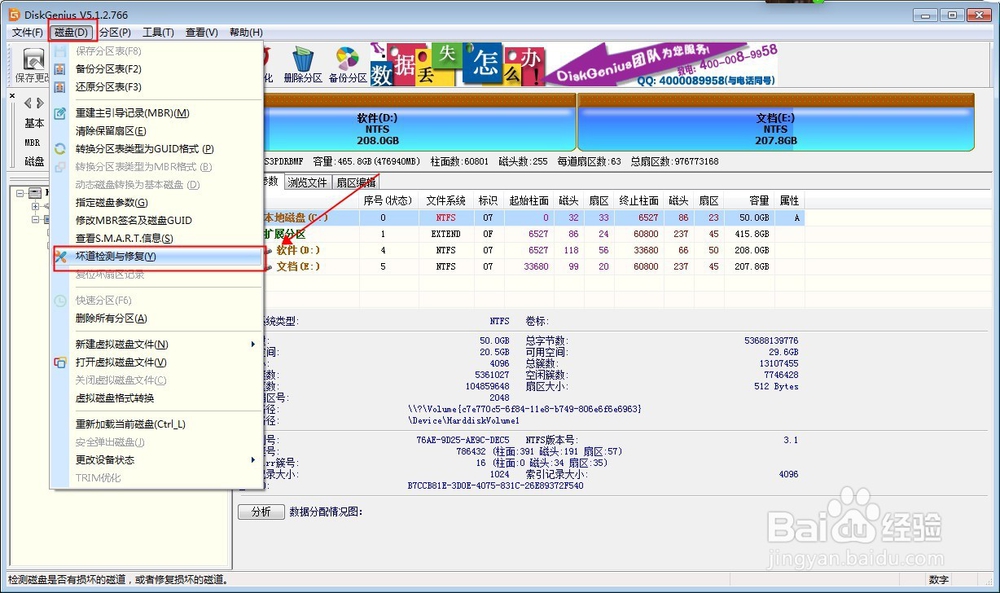Click the 删除分区 recycle bin icon
1000x593 pixels.
(x=304, y=59)
